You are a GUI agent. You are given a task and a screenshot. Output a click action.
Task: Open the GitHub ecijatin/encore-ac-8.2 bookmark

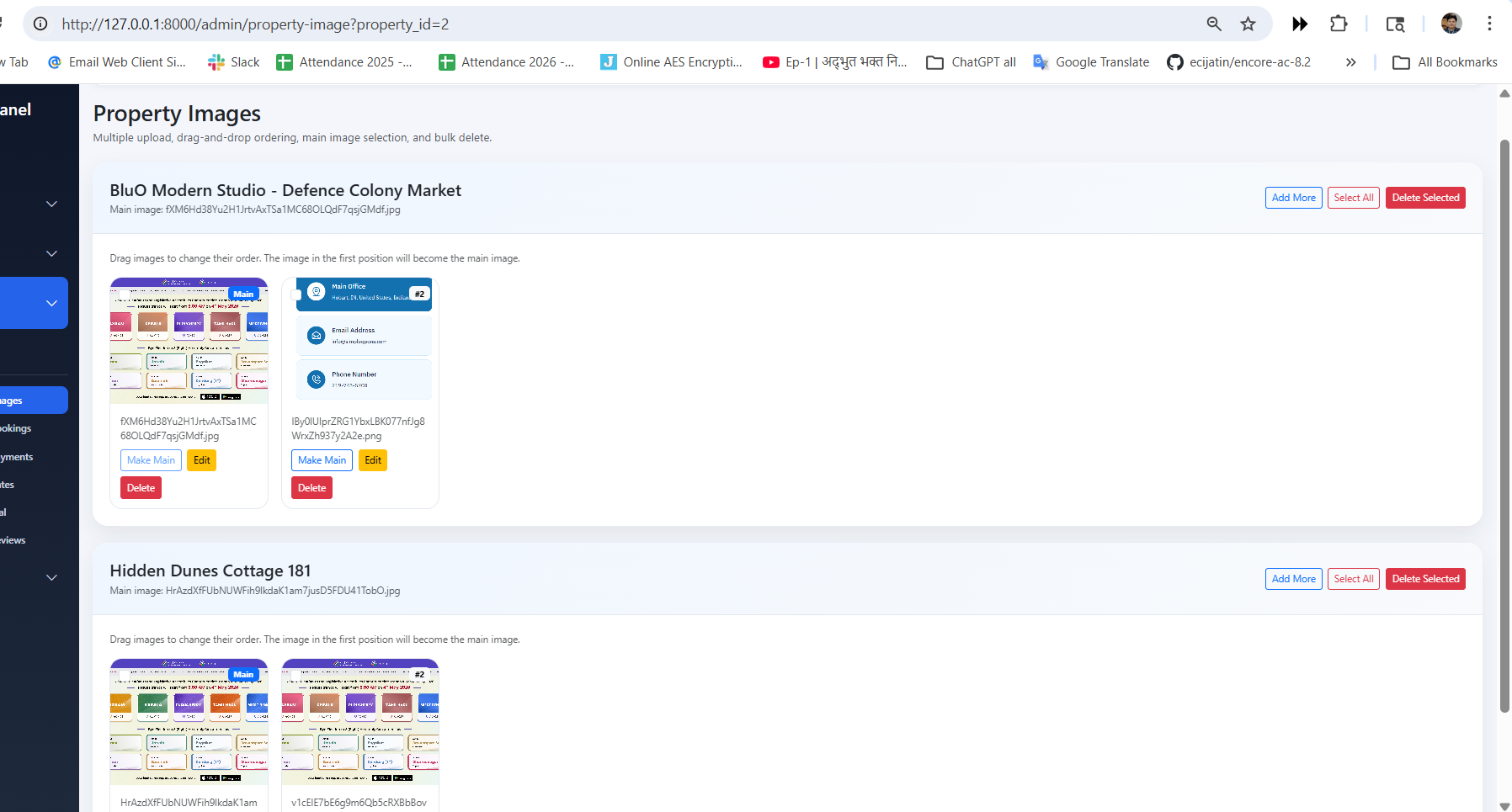(x=1238, y=62)
